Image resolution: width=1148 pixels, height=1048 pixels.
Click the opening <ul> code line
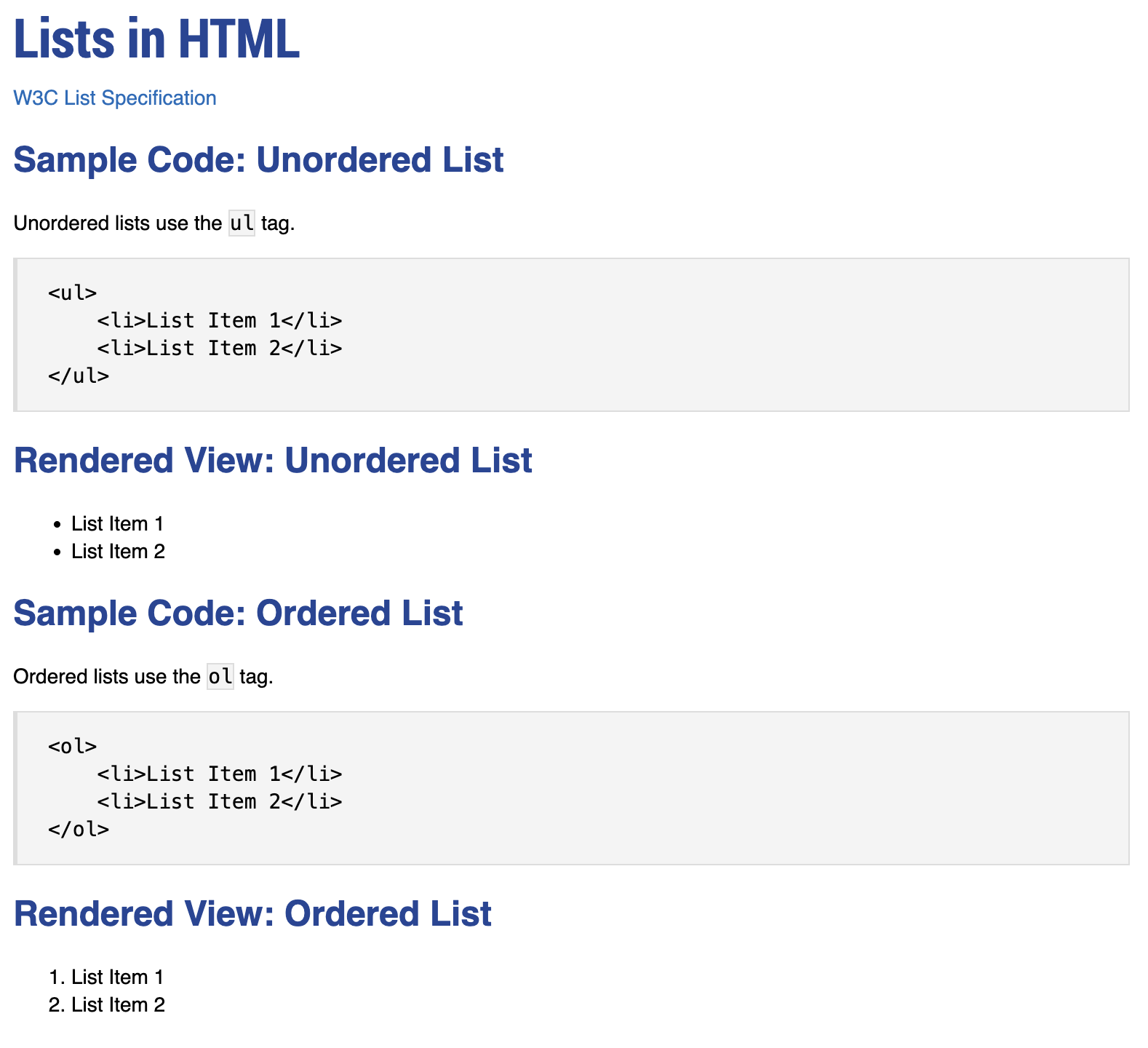coord(73,293)
